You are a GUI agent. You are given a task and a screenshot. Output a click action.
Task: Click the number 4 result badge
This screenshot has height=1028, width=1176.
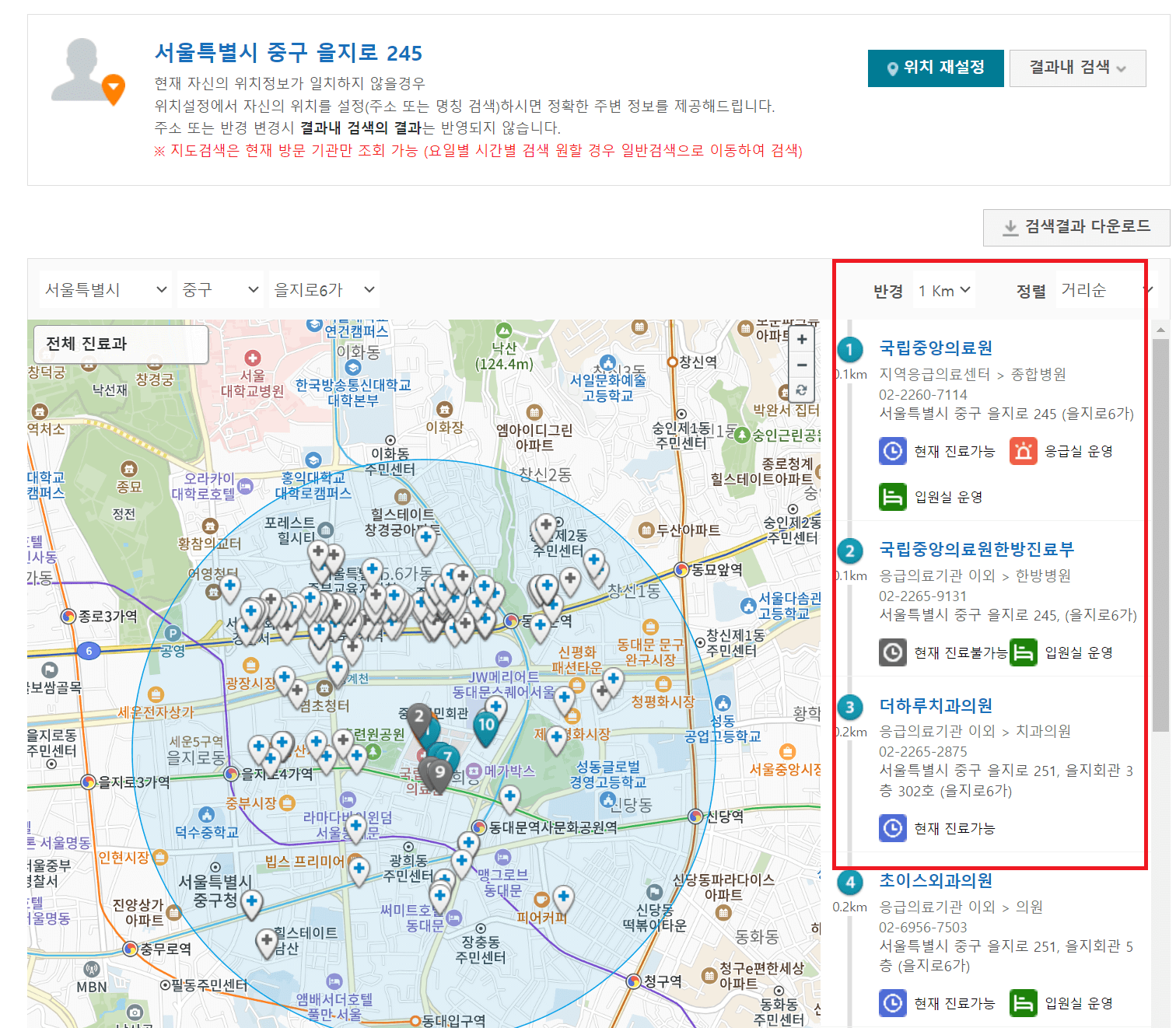[849, 882]
